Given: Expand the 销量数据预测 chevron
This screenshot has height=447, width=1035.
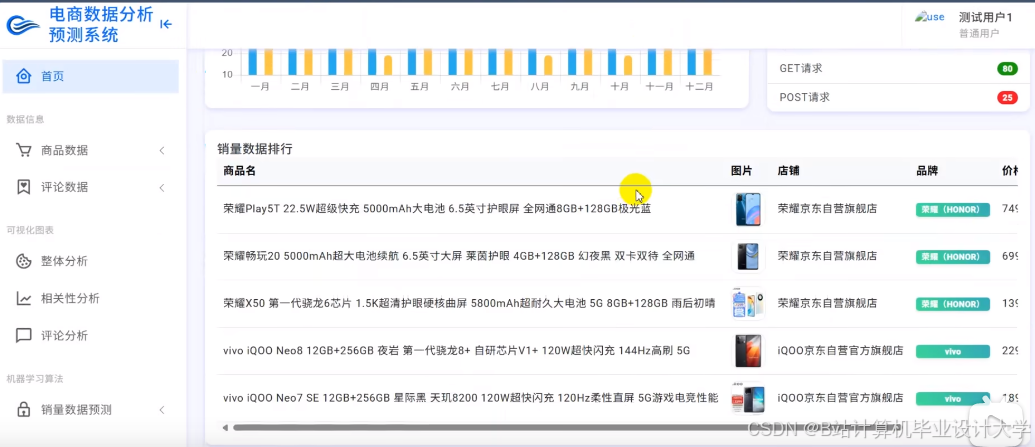Looking at the screenshot, I should (162, 410).
